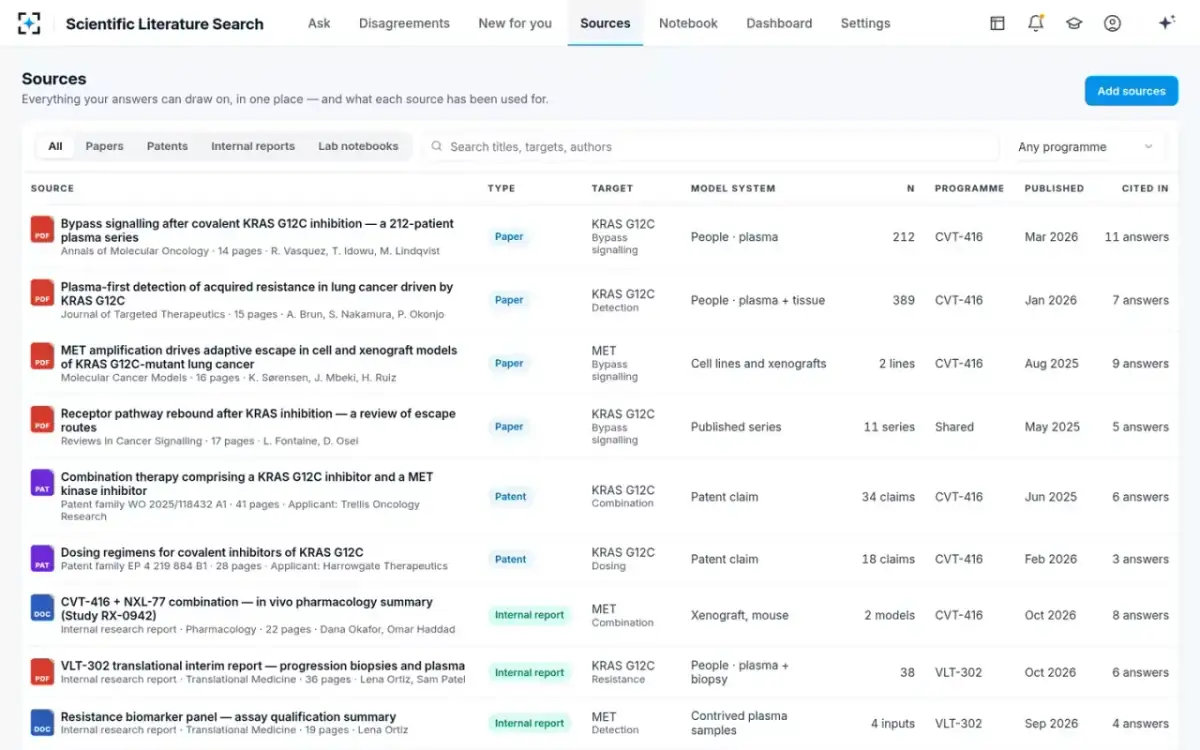Click 'Cell lines and xenografts' model system cell
This screenshot has width=1200, height=750.
point(758,364)
